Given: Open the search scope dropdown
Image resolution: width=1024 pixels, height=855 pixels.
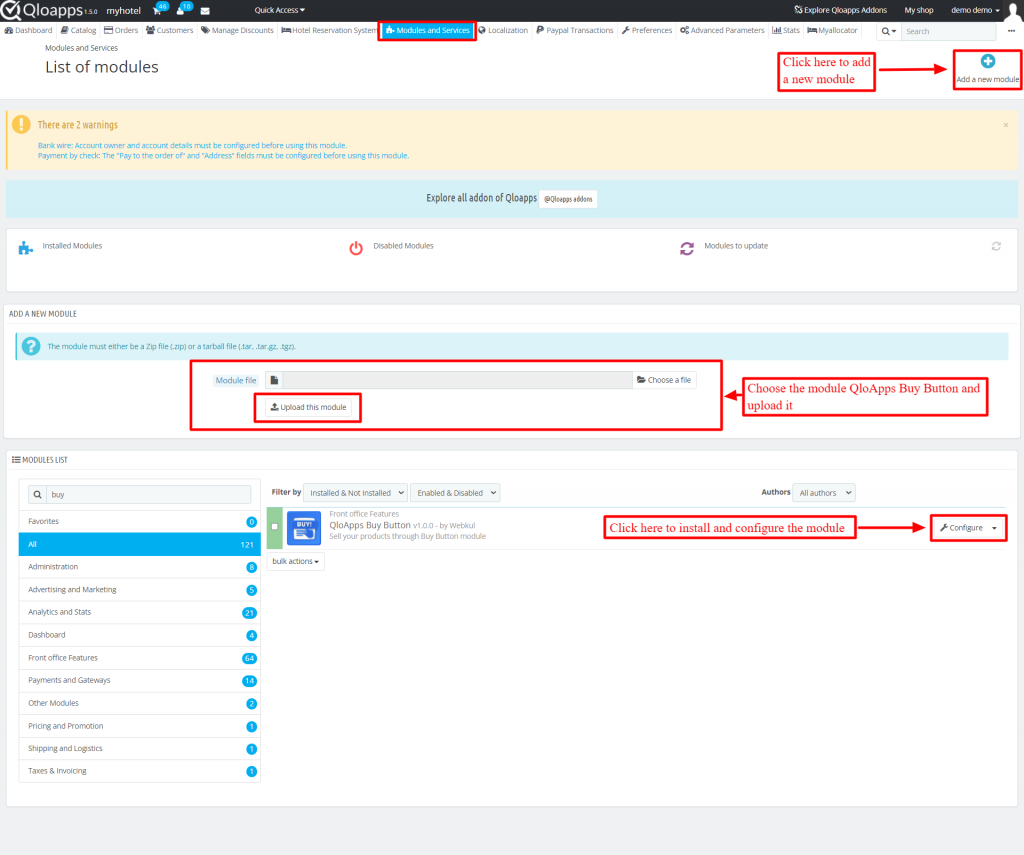Looking at the screenshot, I should click(x=889, y=31).
